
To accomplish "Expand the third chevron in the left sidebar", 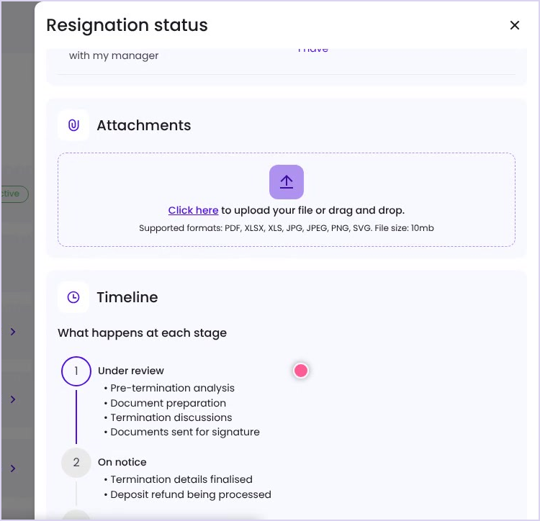I will coord(13,468).
